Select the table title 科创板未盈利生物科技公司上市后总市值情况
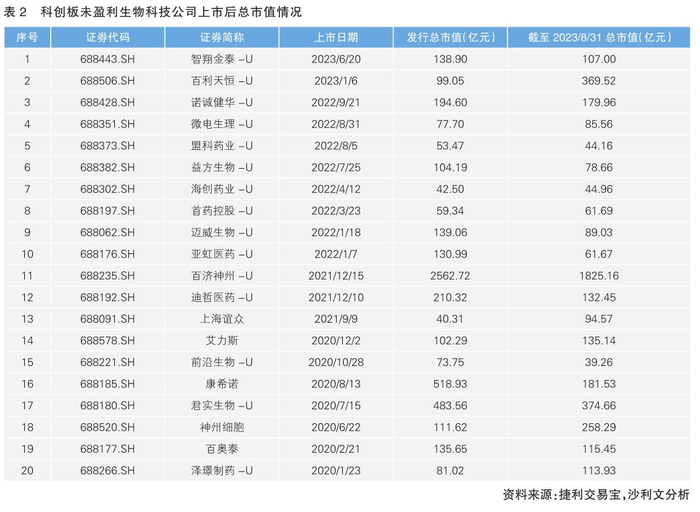This screenshot has width=700, height=512. [x=171, y=12]
